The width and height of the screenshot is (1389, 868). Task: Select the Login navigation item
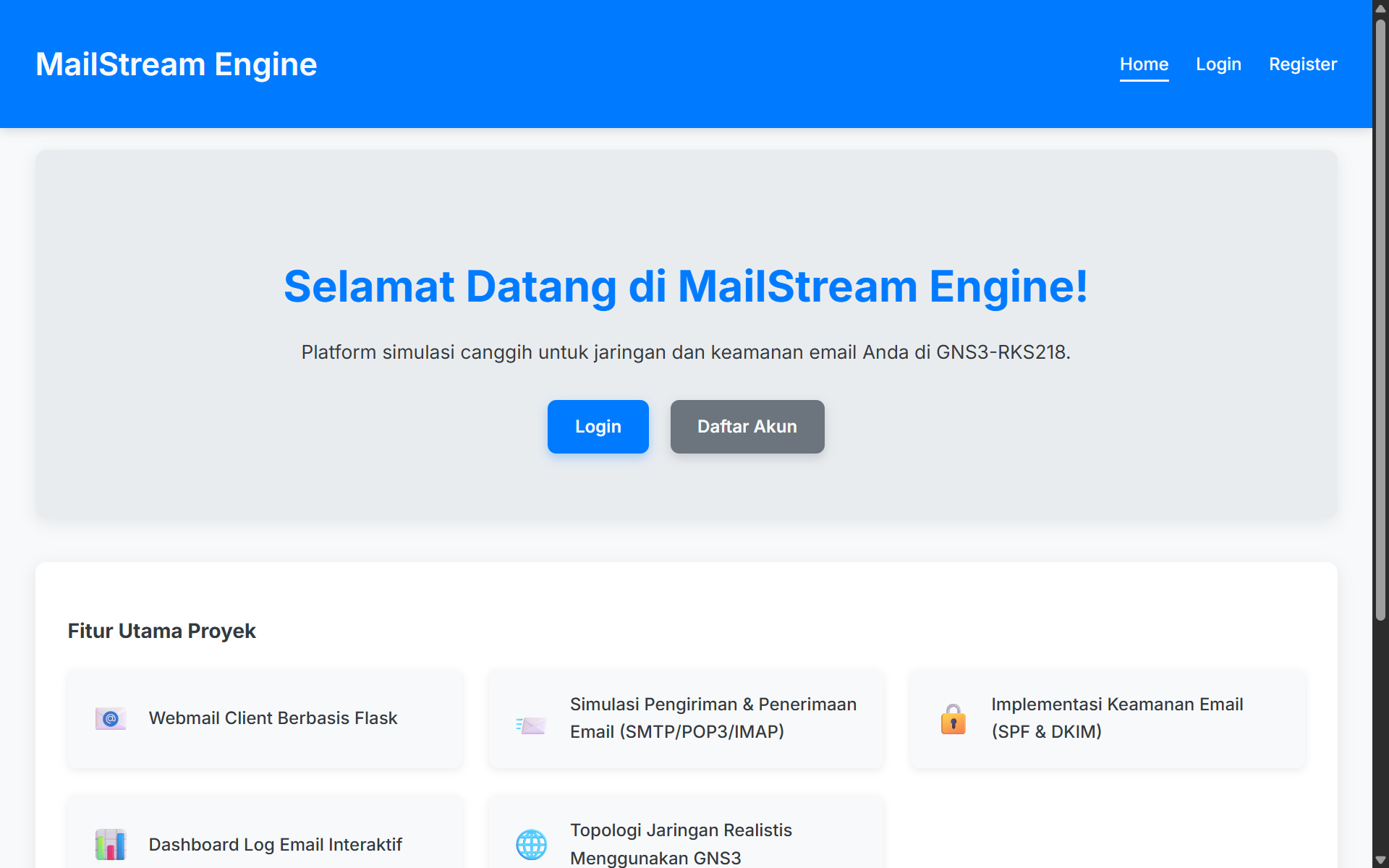[x=1218, y=64]
